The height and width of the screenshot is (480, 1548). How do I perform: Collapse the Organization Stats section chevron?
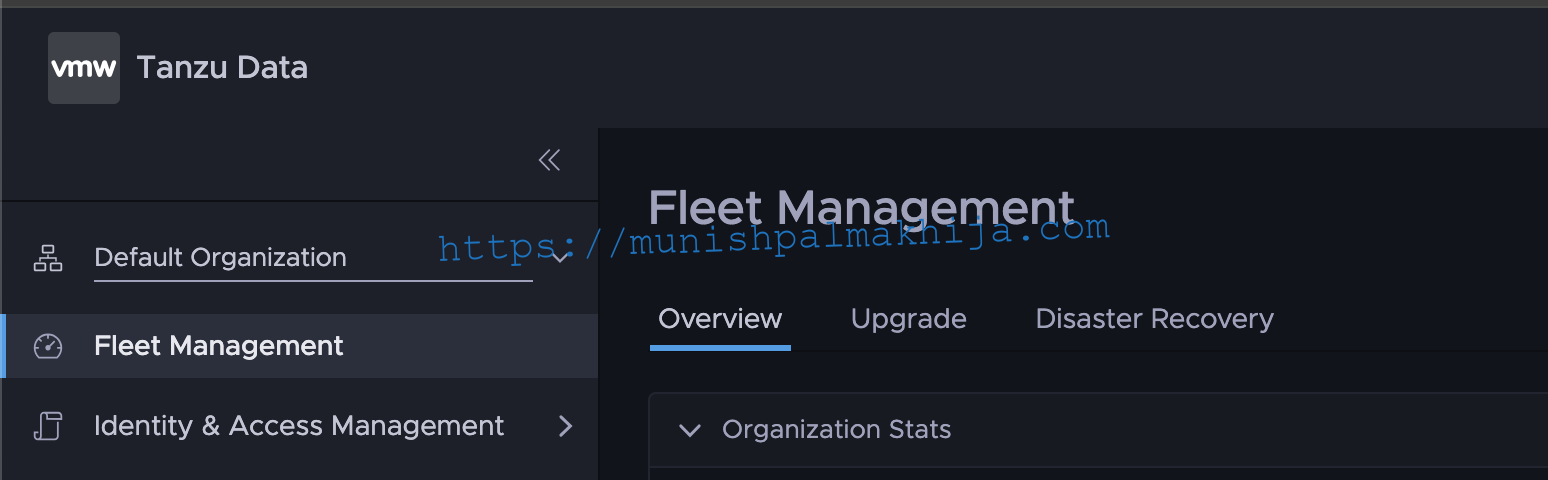click(x=689, y=430)
